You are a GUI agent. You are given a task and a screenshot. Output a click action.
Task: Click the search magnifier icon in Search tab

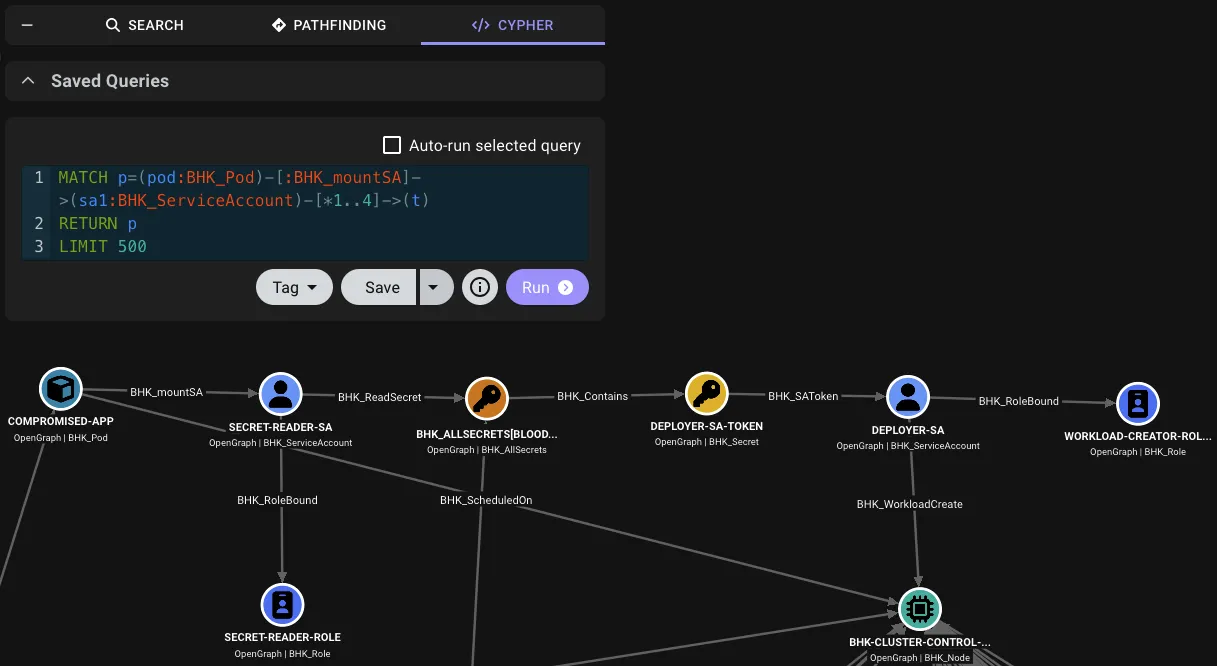113,25
